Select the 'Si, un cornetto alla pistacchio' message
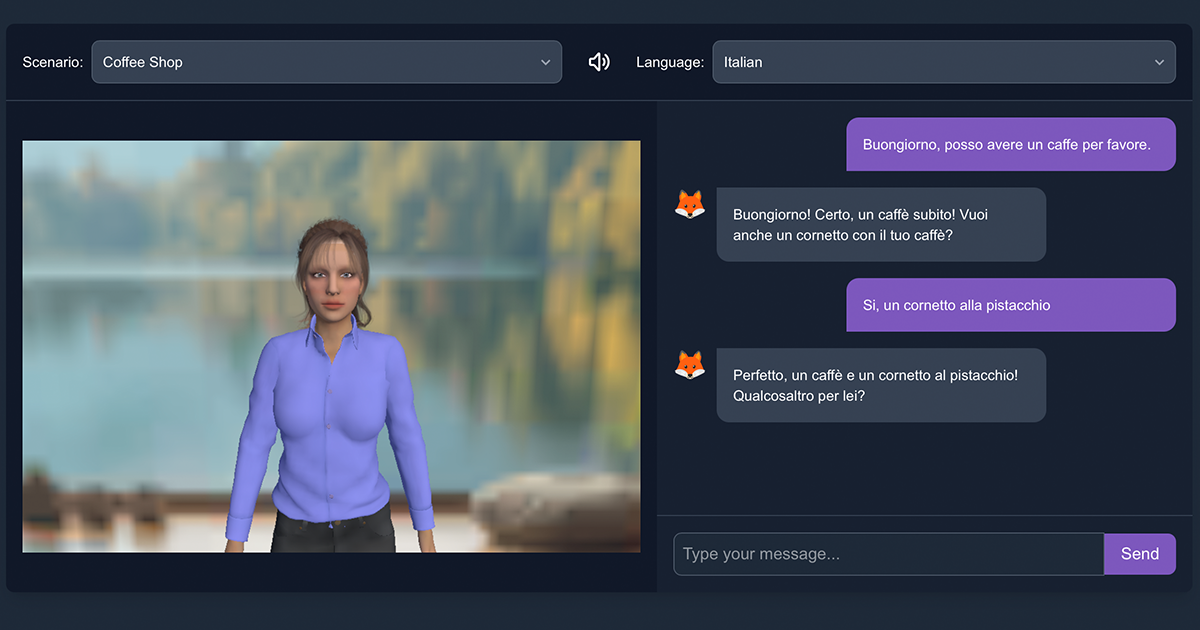The width and height of the screenshot is (1200, 630). 1010,305
